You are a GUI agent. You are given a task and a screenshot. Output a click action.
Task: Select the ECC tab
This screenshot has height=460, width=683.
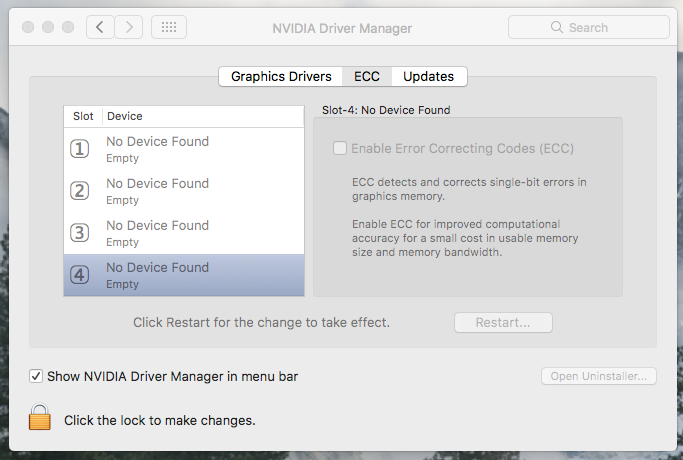367,77
